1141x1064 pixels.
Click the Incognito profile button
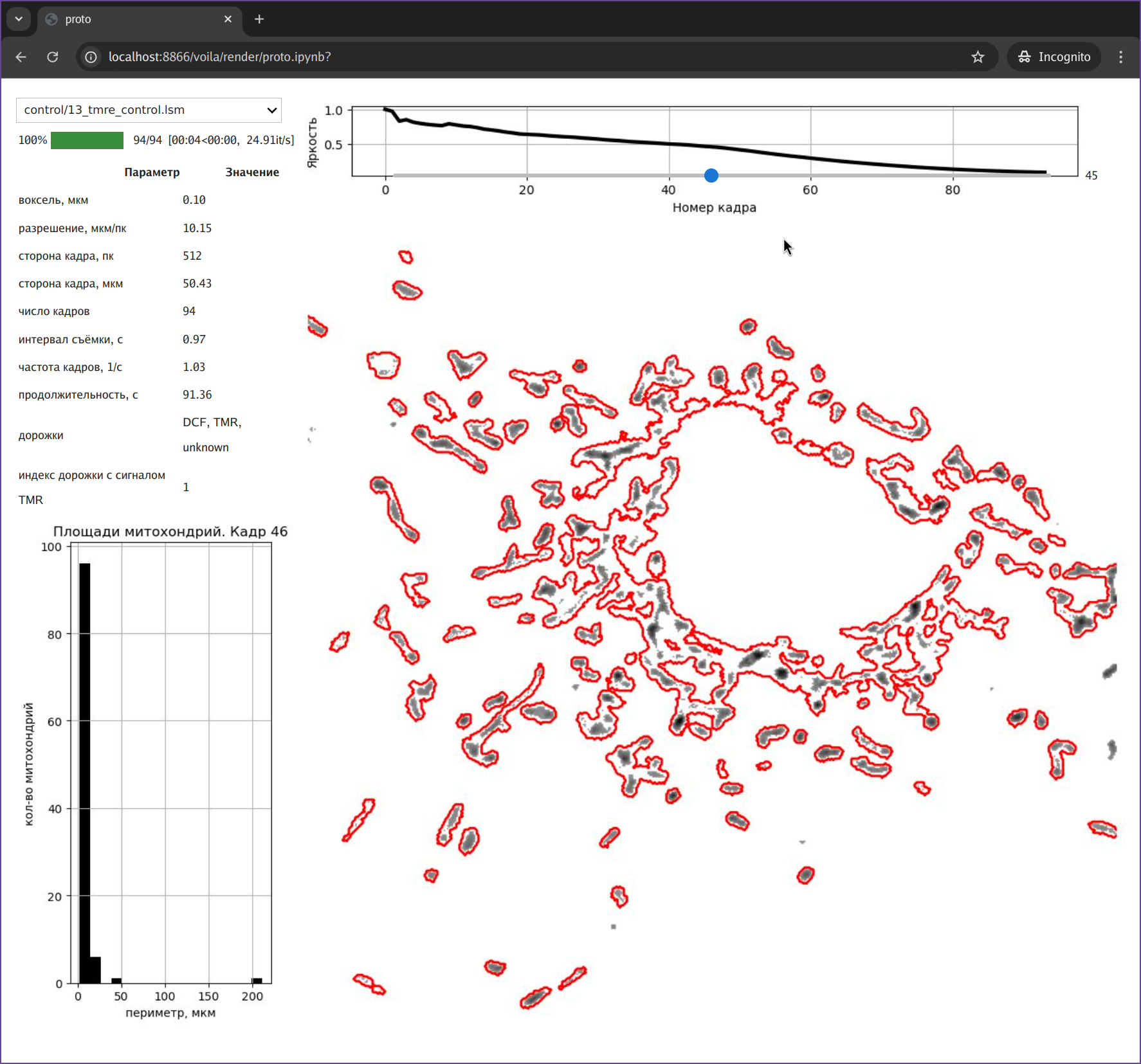pyautogui.click(x=1054, y=57)
